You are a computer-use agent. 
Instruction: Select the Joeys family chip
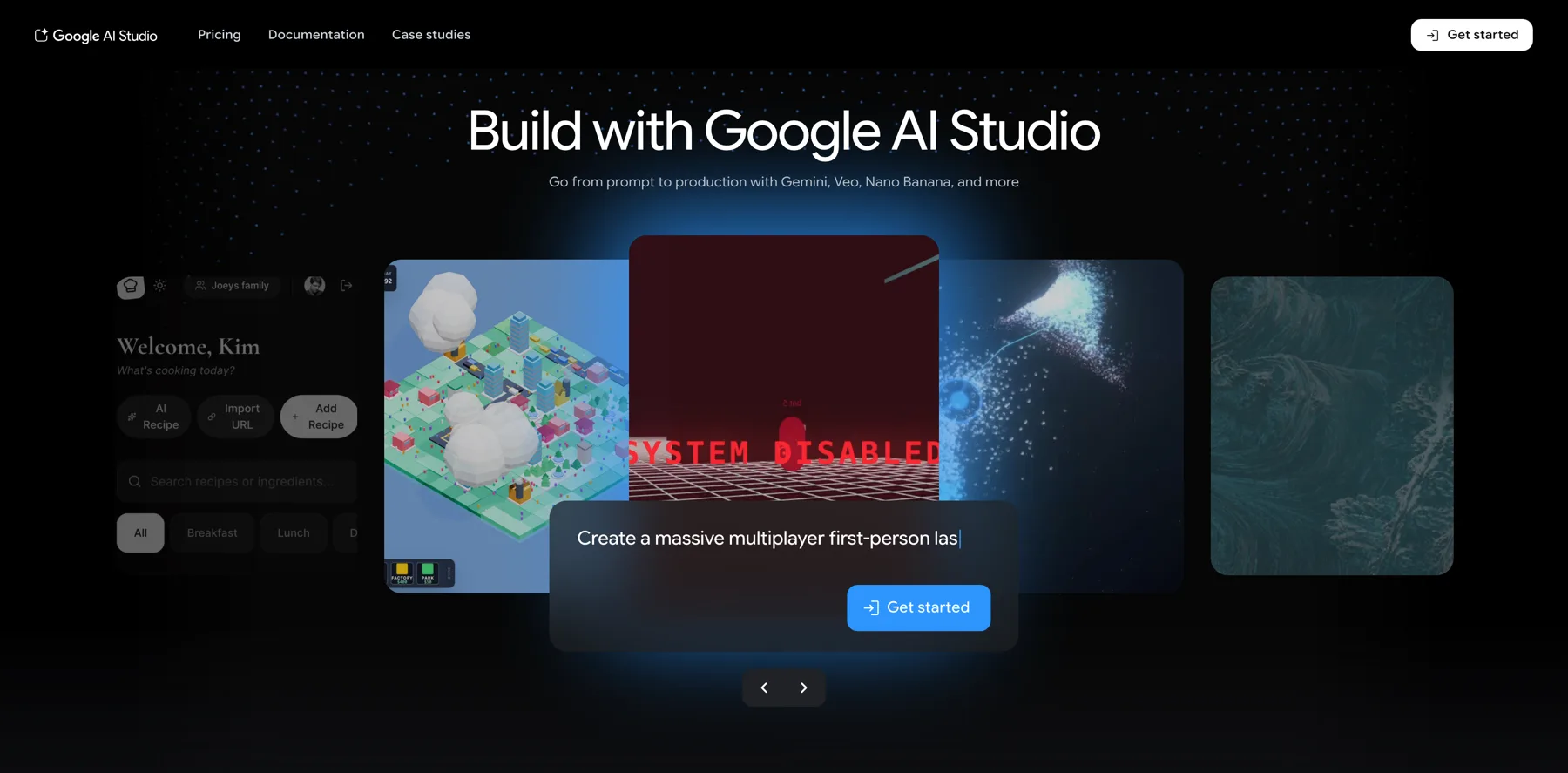[232, 286]
